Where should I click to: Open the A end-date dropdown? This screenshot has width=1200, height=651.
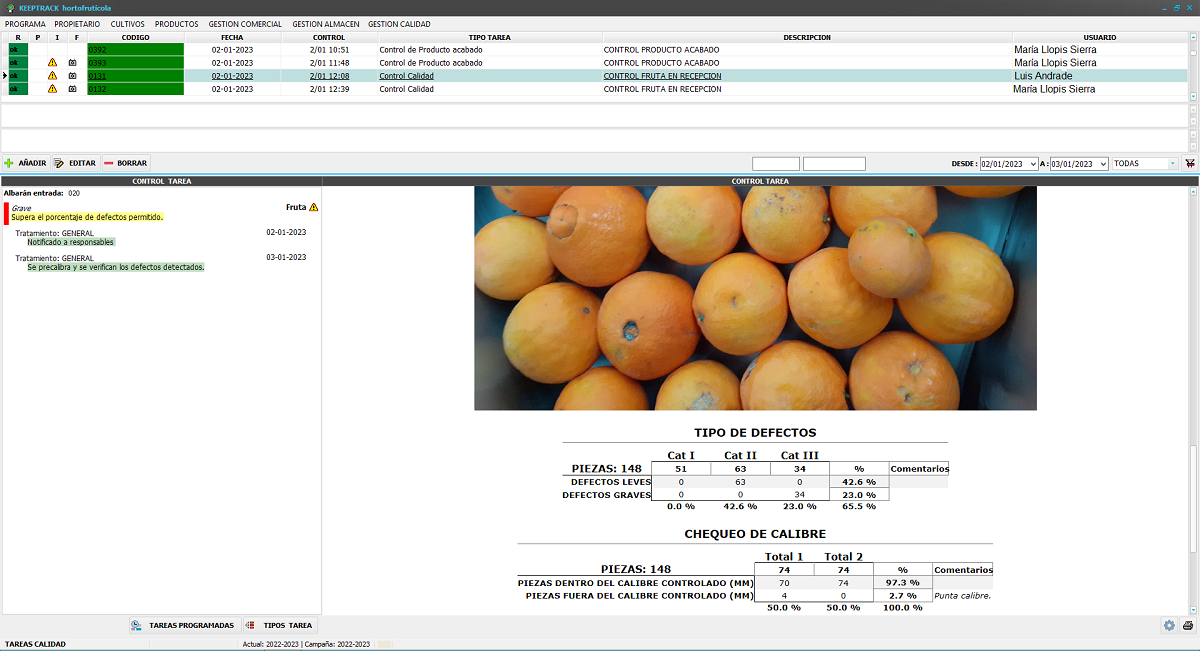tap(1103, 163)
